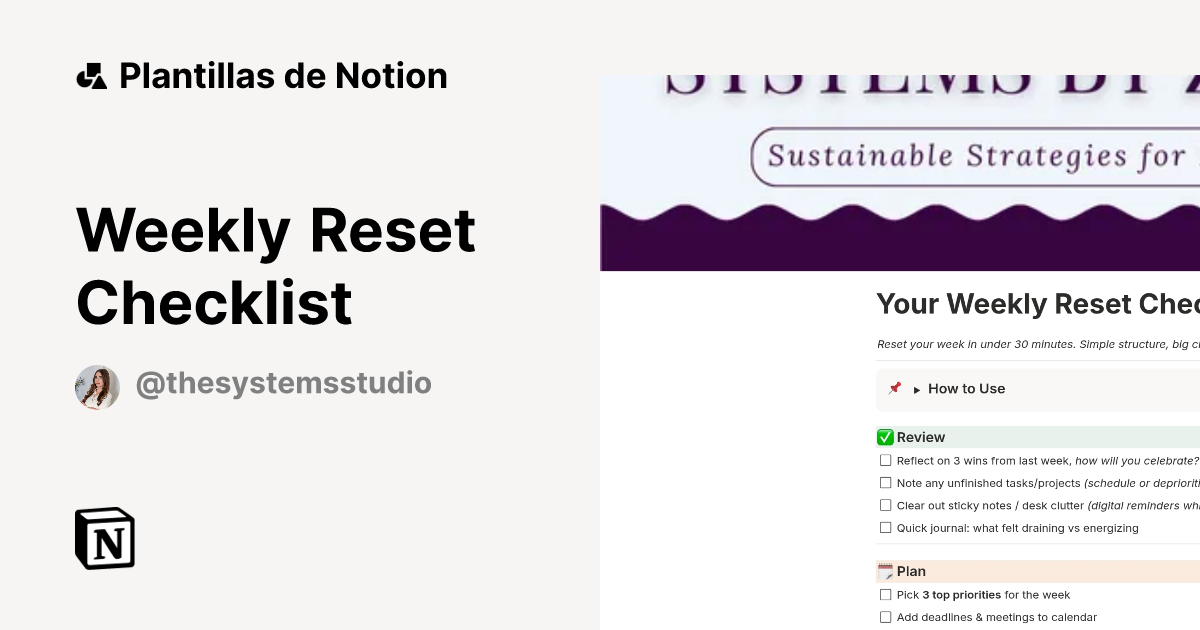Image resolution: width=1200 pixels, height=630 pixels.
Task: Check the 'Add deadlines & meetings to calendar' box
Action: point(885,616)
